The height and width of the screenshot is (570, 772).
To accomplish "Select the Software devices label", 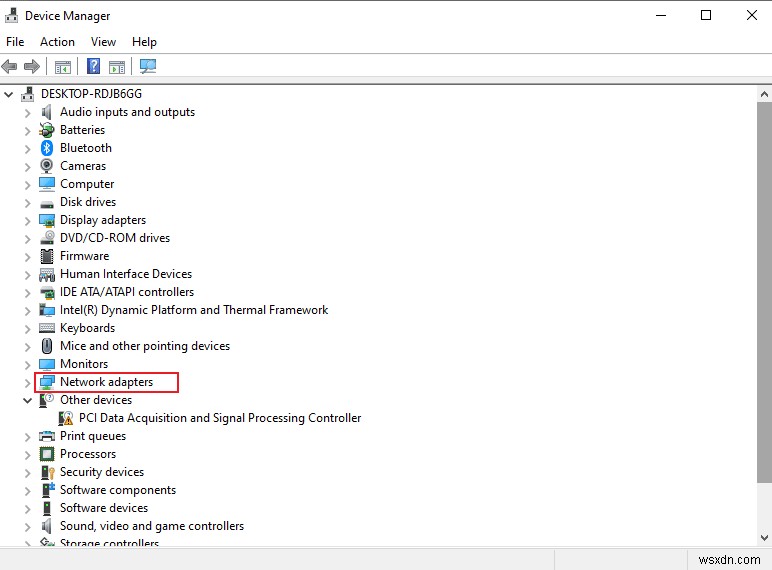I will click(x=104, y=507).
